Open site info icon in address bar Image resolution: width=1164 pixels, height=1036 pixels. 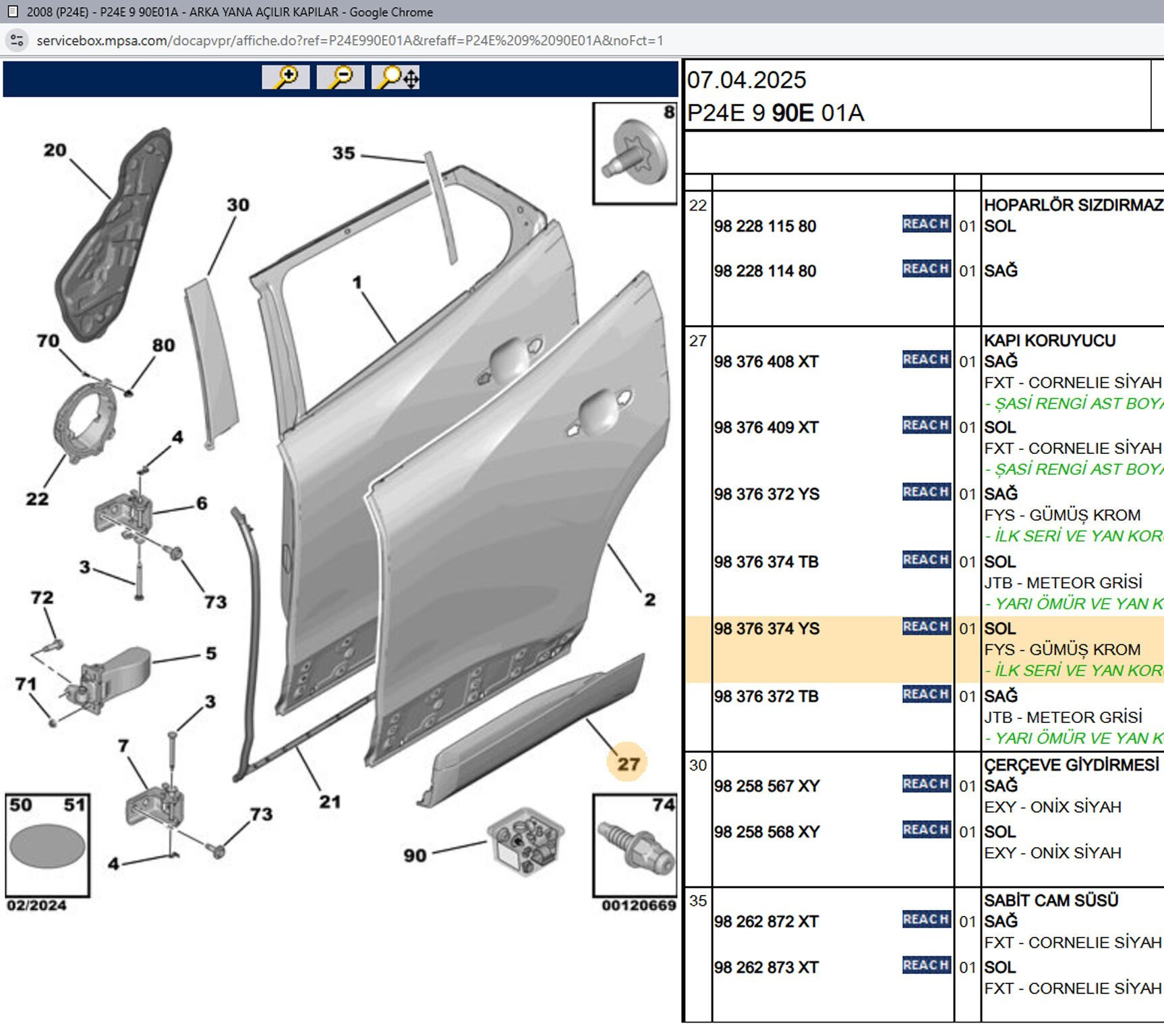[17, 40]
